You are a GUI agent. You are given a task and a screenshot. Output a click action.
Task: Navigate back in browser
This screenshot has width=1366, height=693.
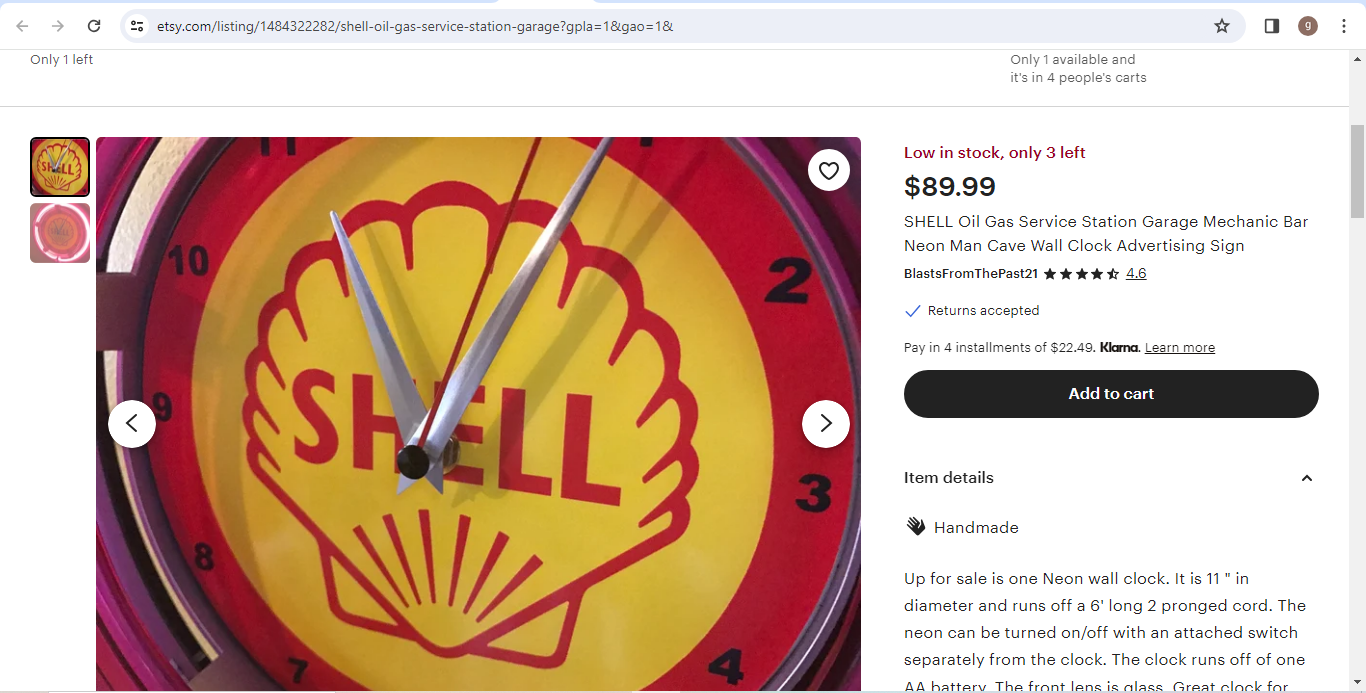(x=22, y=26)
